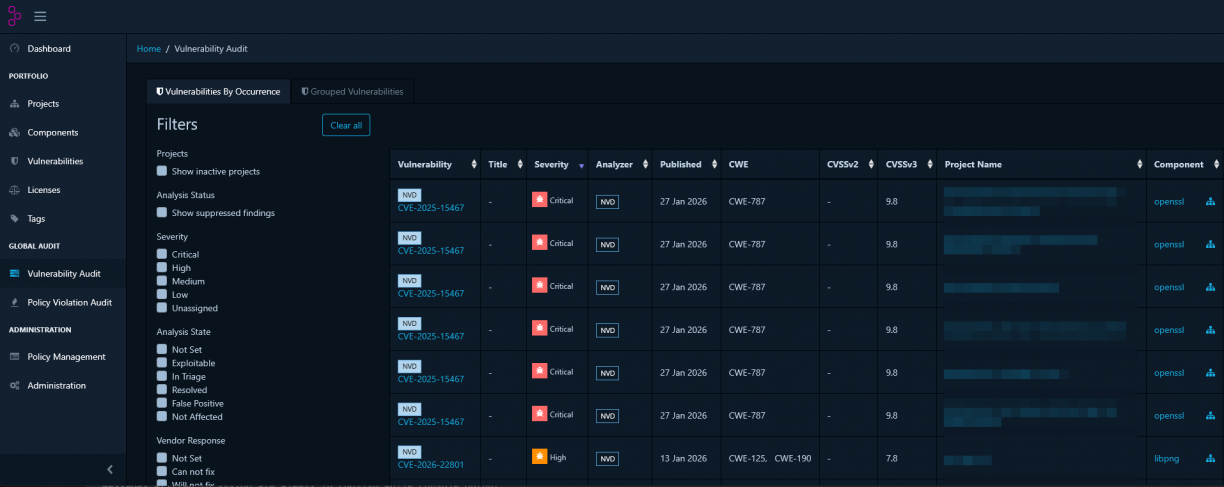The width and height of the screenshot is (1224, 487).
Task: Open the CVE-2026-22801 vulnerability link
Action: point(431,464)
